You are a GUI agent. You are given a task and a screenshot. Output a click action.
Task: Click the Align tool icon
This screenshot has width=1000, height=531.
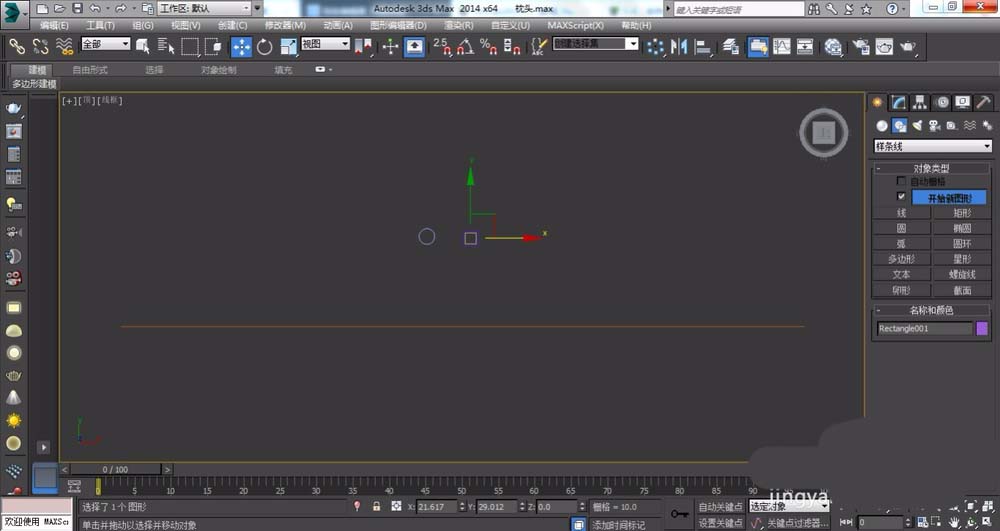point(702,47)
